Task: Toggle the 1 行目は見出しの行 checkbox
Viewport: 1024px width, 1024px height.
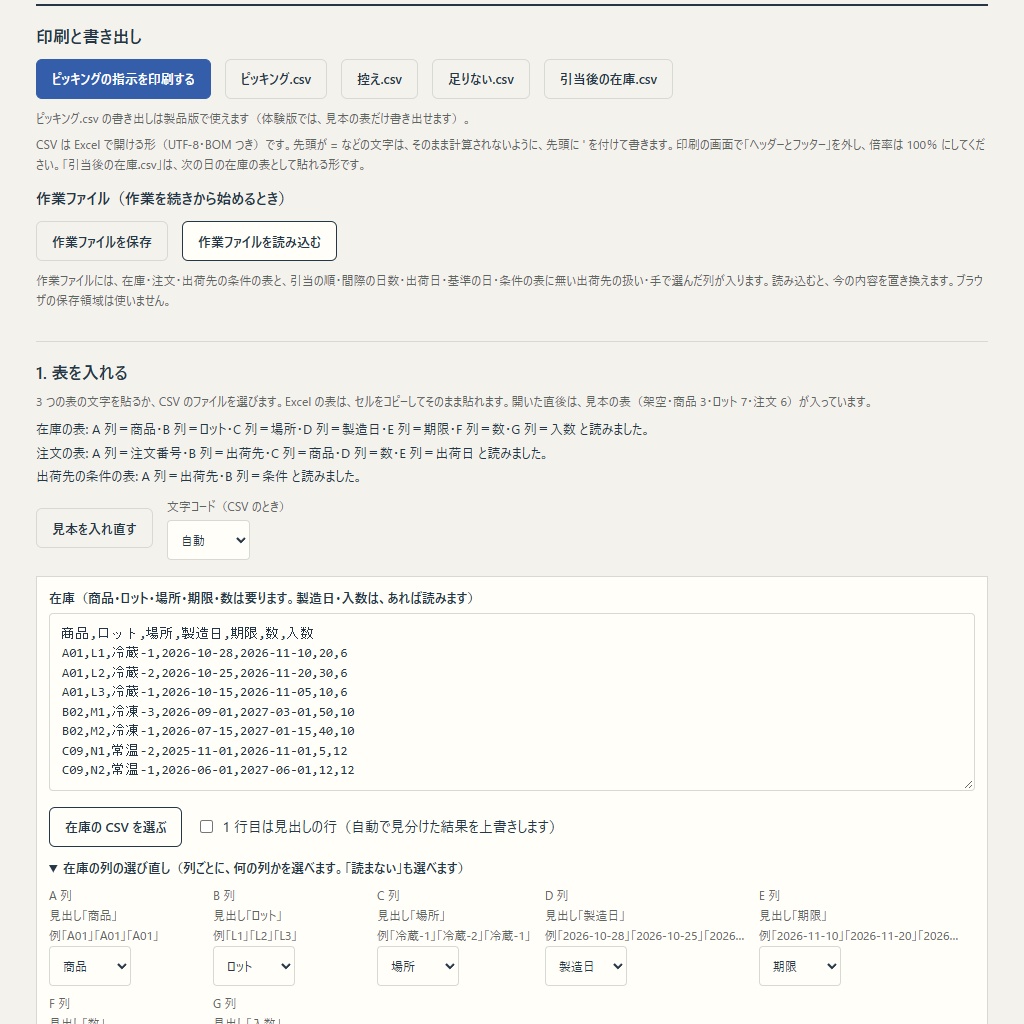Action: 206,827
